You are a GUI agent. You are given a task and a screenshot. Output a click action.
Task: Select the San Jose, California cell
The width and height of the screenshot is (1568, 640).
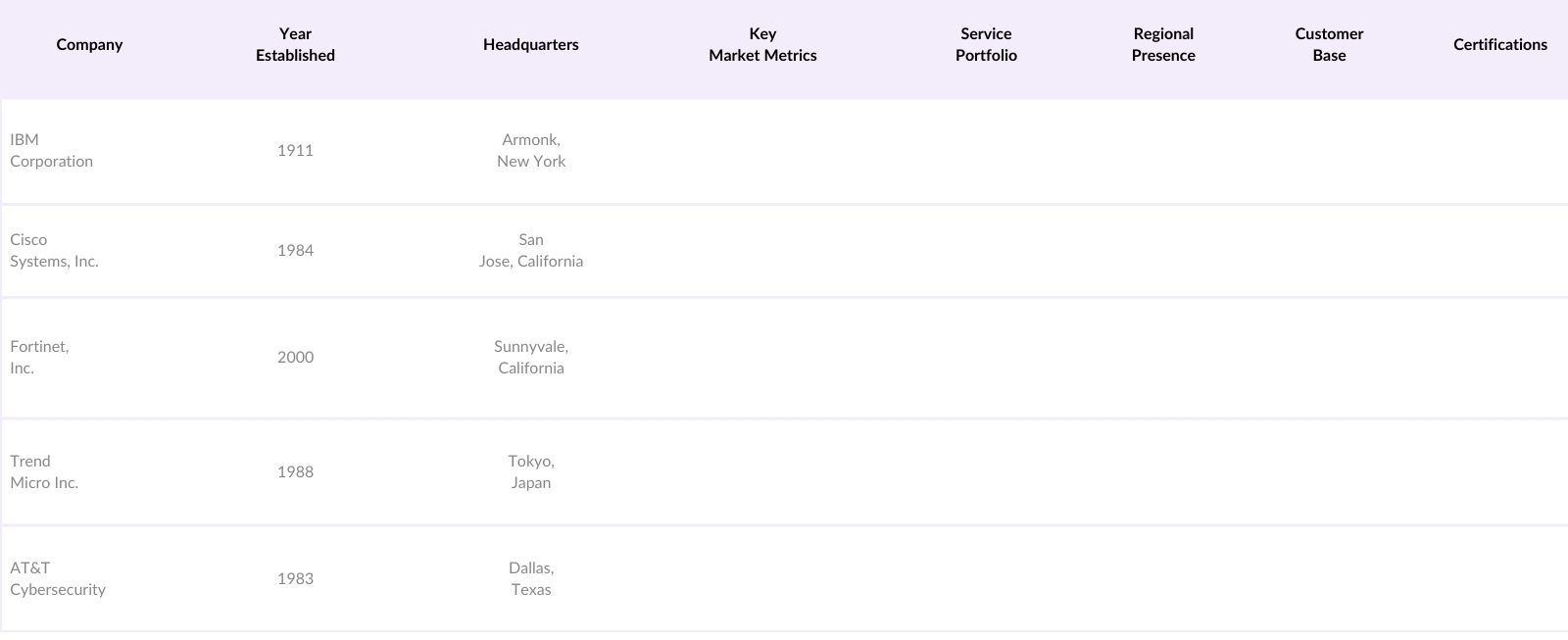[530, 251]
